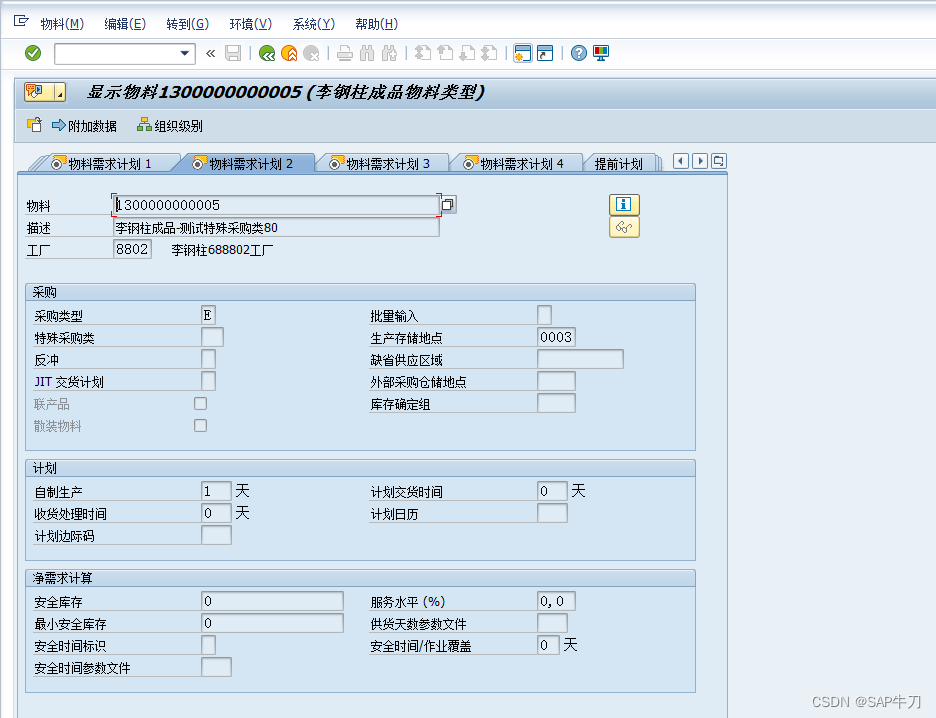Open the command field dropdown arrow
This screenshot has width=936, height=718.
(185, 53)
